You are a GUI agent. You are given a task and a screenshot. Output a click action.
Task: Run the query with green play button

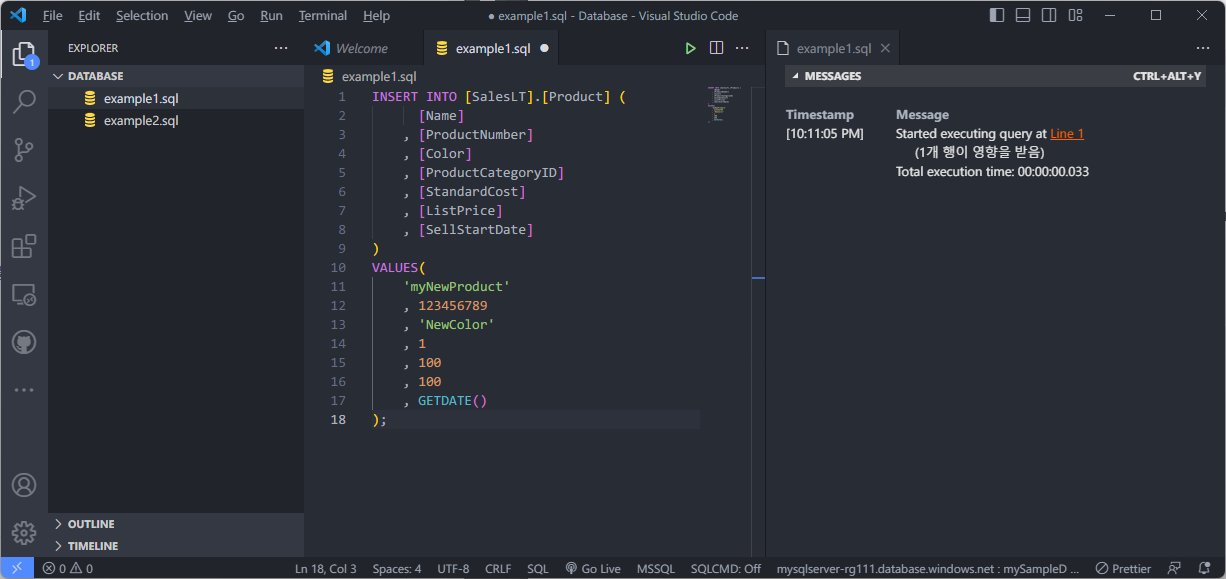(690, 48)
